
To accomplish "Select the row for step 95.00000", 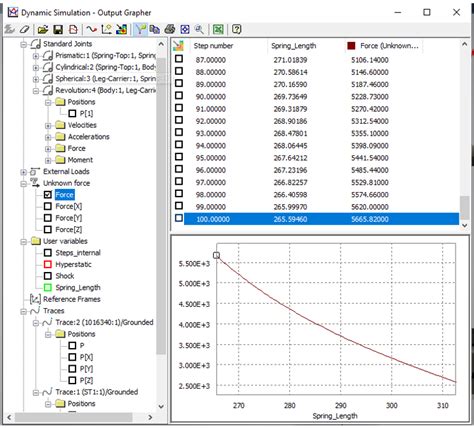I will pyautogui.click(x=321, y=158).
